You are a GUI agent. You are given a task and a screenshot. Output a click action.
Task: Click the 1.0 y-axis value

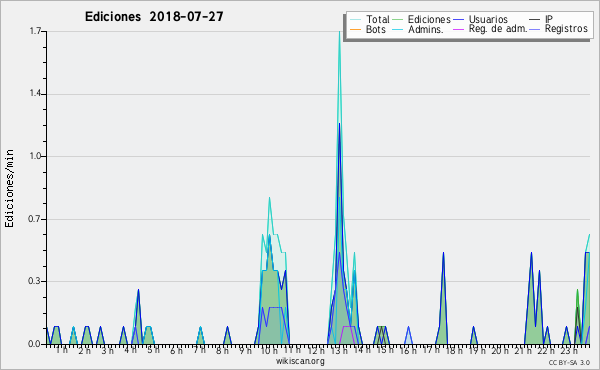coord(35,156)
